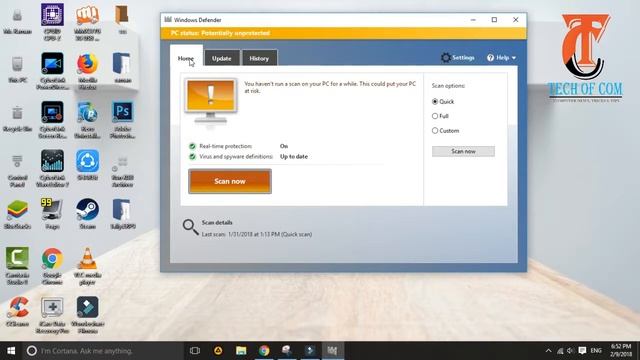This screenshot has height=360, width=640.
Task: Click the Scan details magnifier icon
Action: click(x=190, y=227)
